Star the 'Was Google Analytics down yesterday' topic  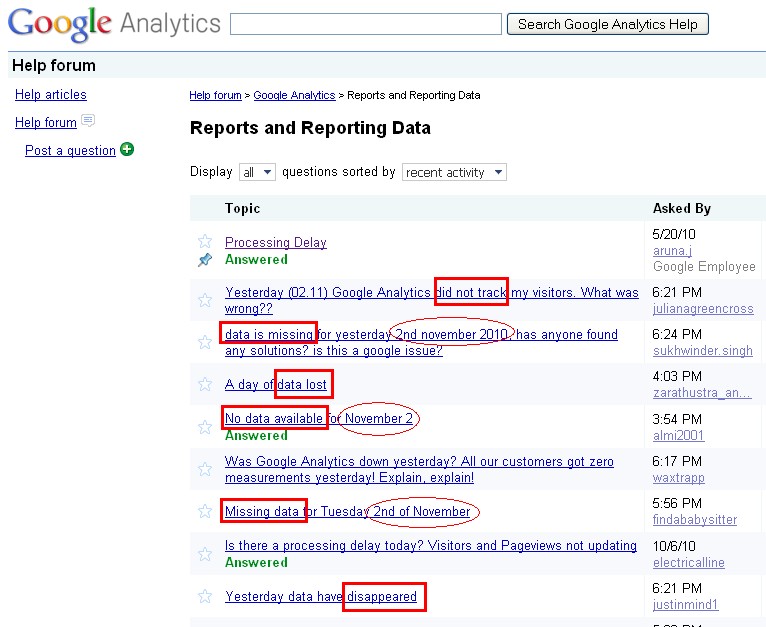[x=205, y=469]
